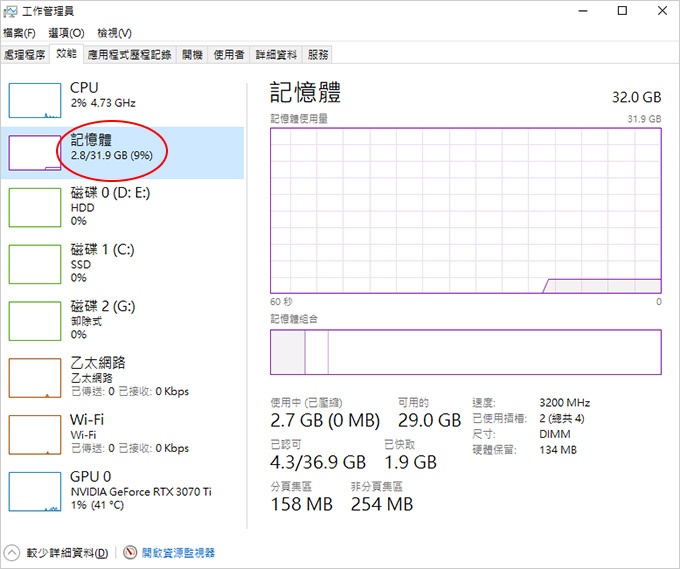
Task: Go to the 使用者 tab
Action: tap(229, 55)
